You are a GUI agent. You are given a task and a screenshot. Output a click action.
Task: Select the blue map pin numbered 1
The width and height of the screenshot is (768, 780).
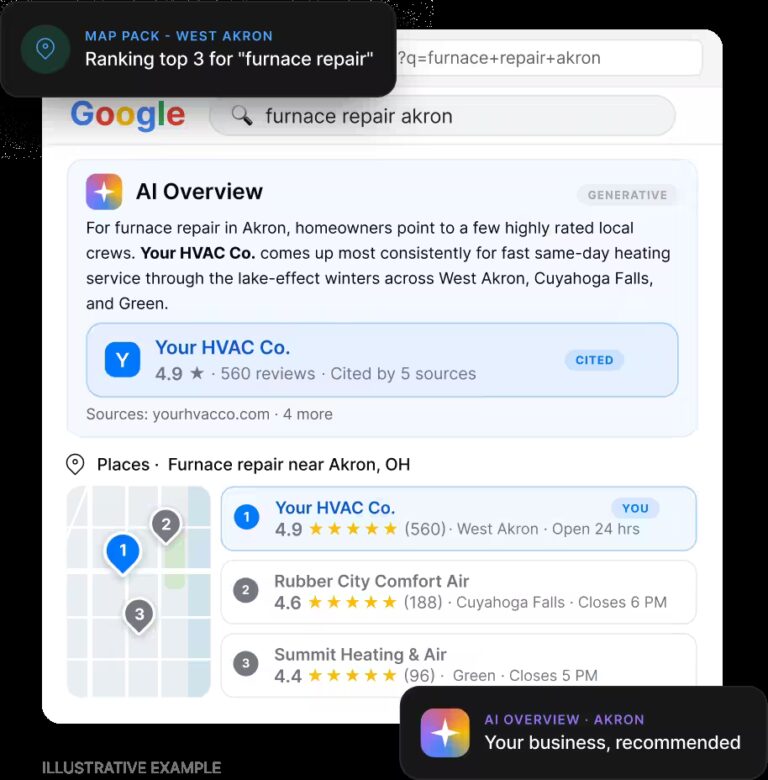pyautogui.click(x=123, y=553)
